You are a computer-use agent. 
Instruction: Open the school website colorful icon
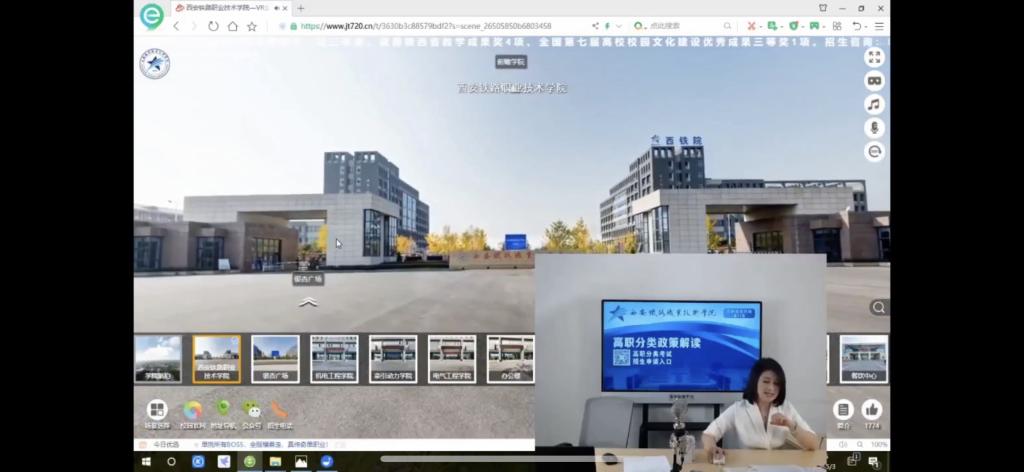pyautogui.click(x=192, y=410)
